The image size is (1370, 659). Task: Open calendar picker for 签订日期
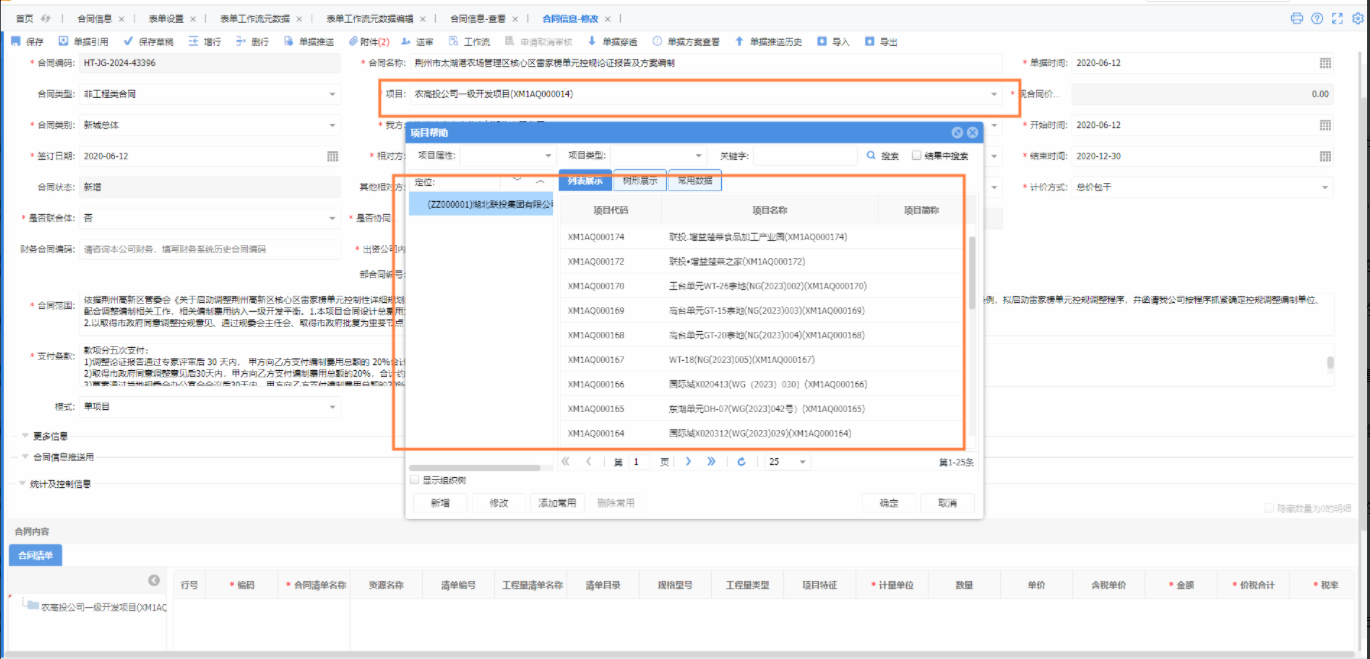point(333,156)
